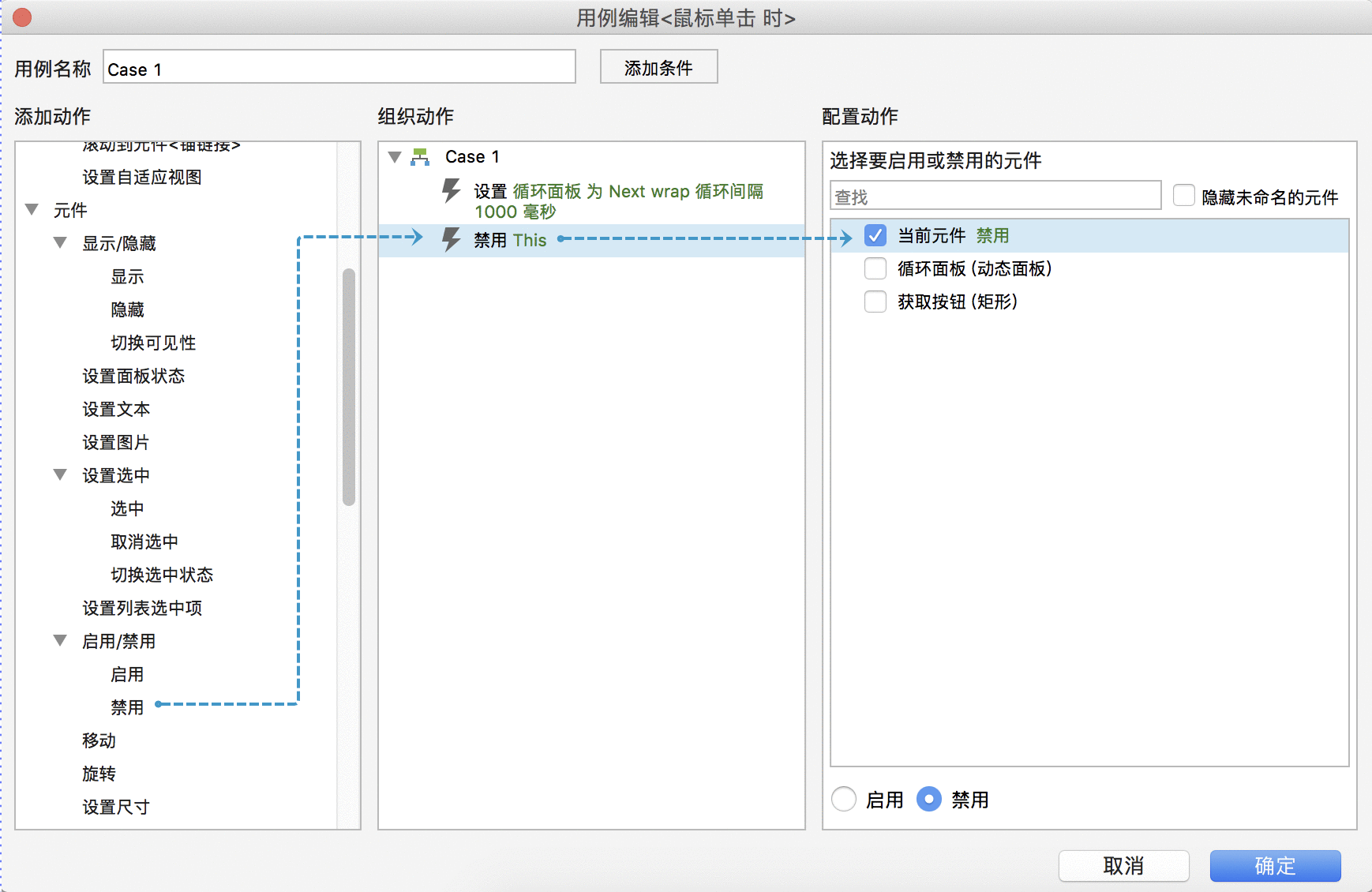Check the 获取按钮 (矩形) checkbox
The image size is (1372, 892).
pyautogui.click(x=875, y=302)
